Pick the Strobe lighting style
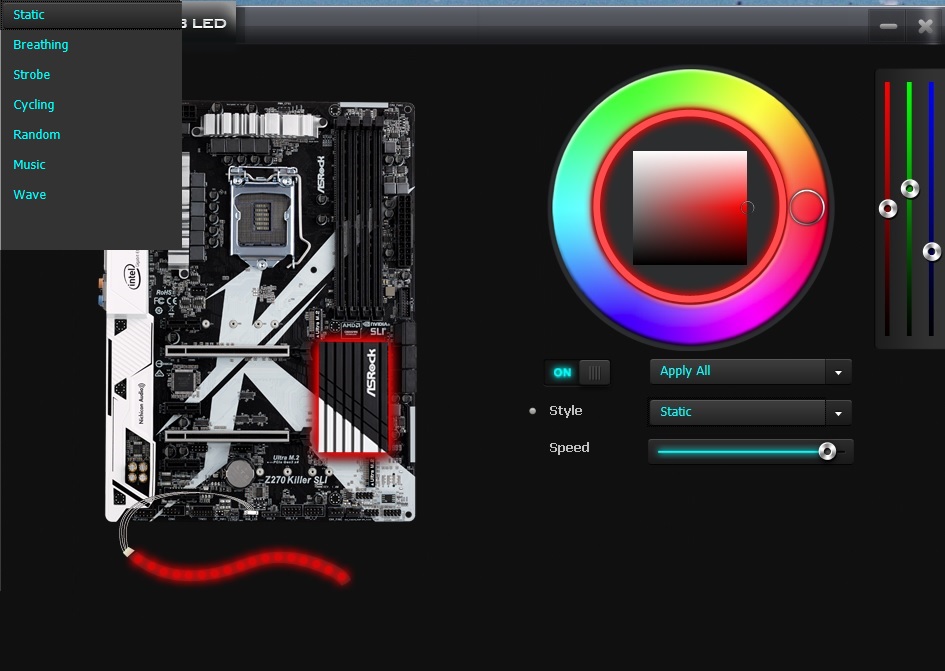The image size is (945, 671). (91, 75)
